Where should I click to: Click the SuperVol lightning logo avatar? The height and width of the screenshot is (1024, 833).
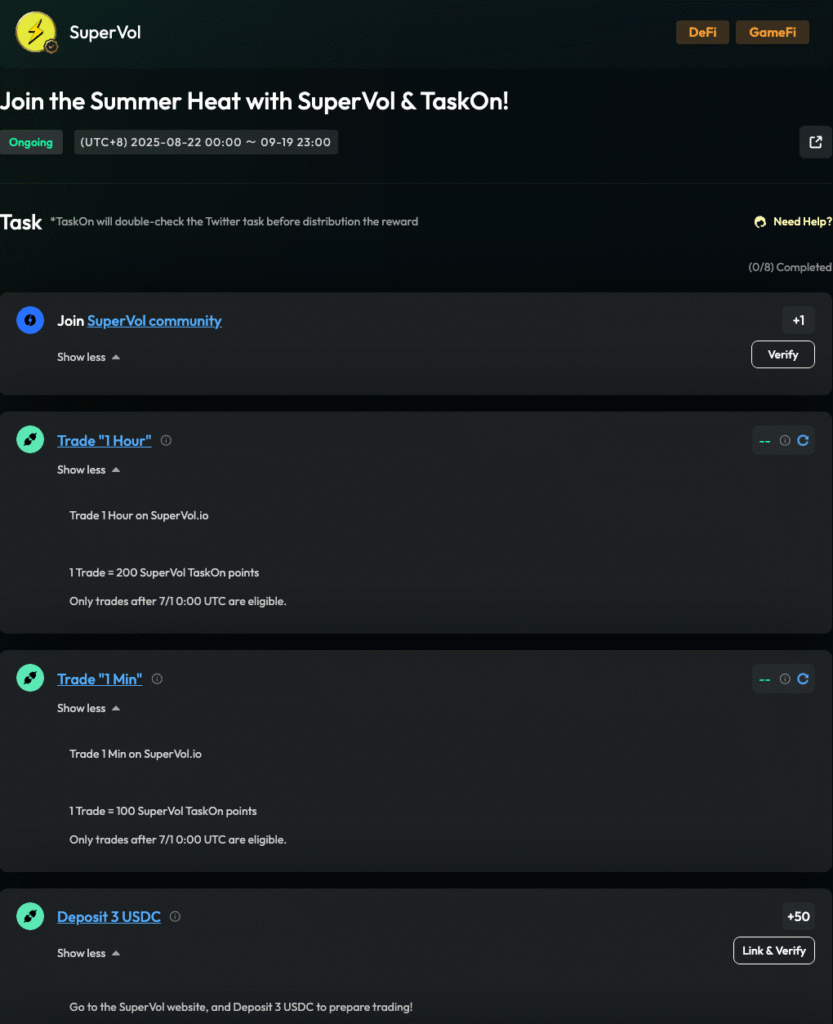[37, 32]
